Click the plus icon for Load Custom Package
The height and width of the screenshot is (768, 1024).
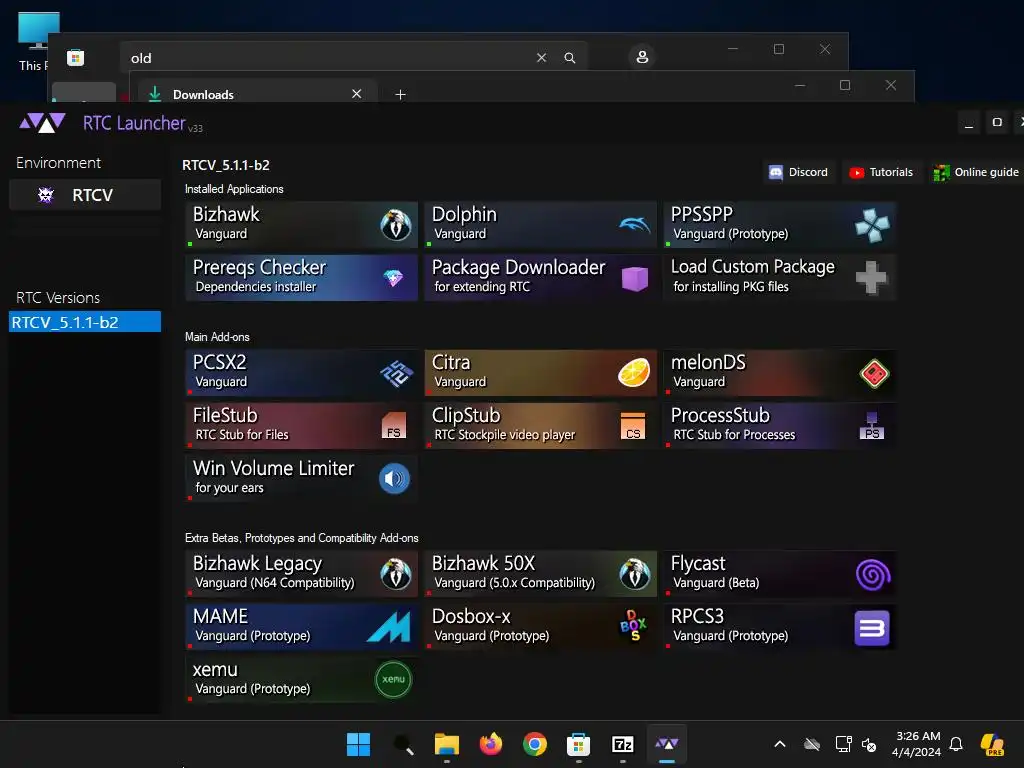[872, 278]
